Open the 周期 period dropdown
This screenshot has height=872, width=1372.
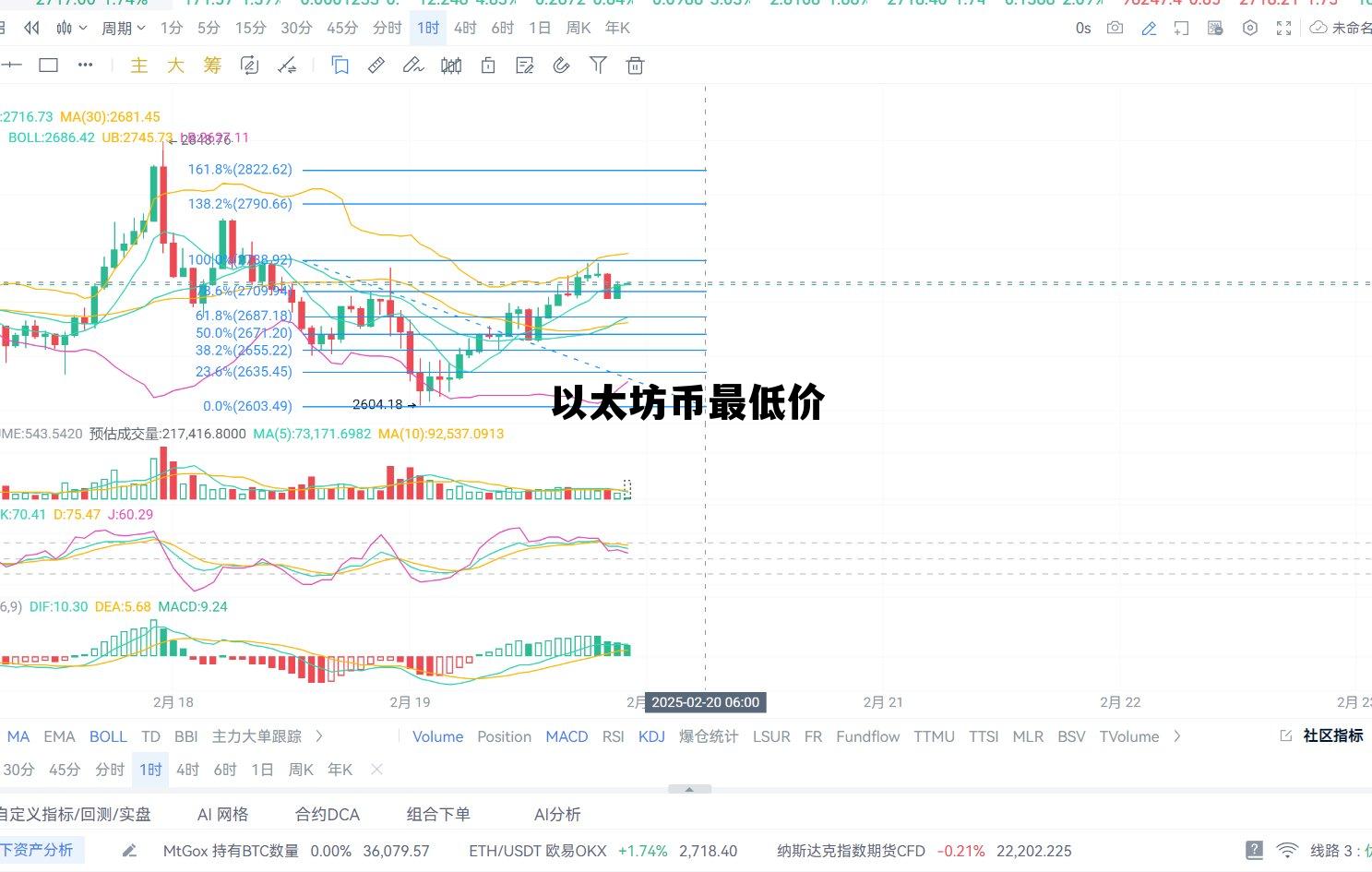tap(123, 29)
